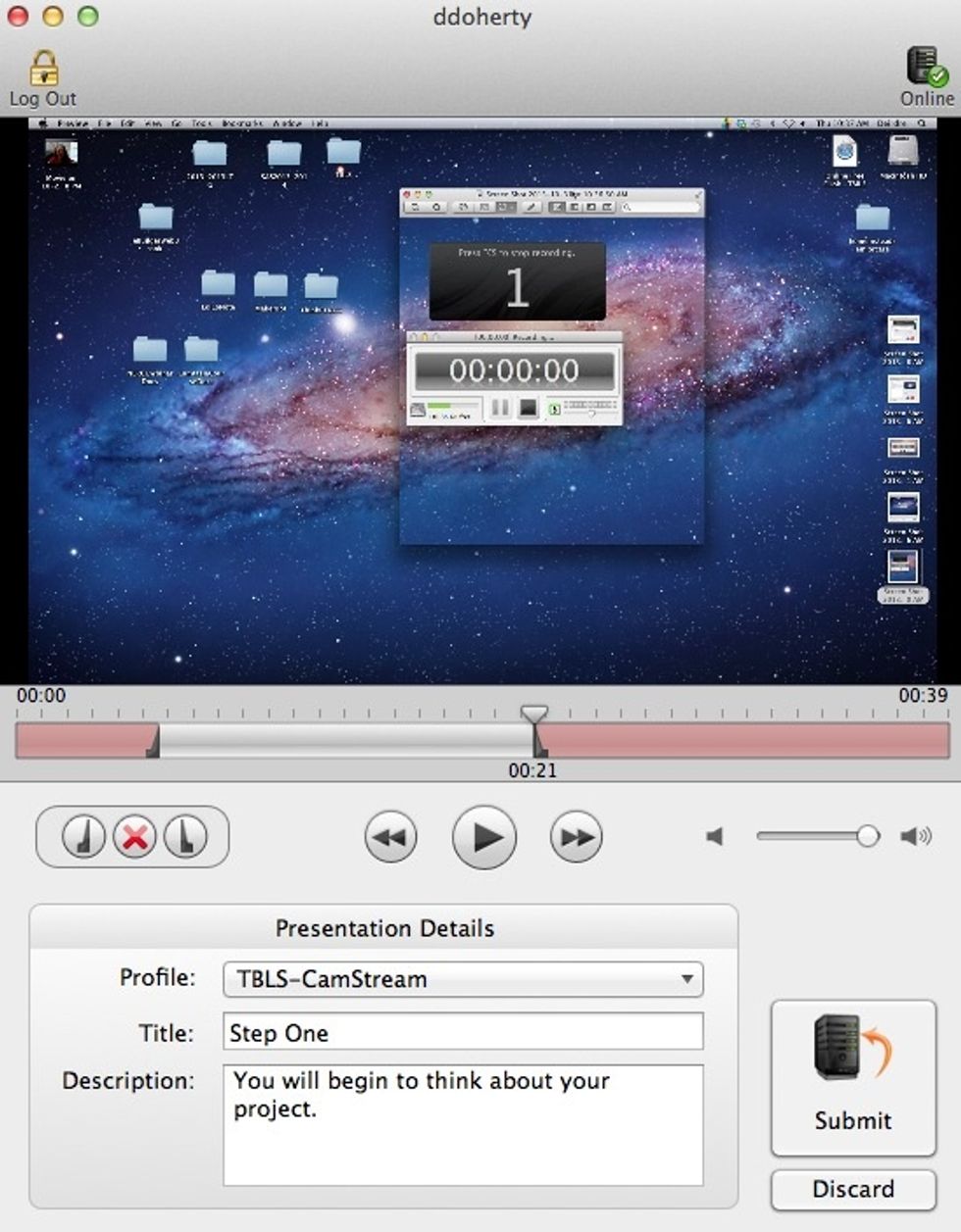Click the low volume speaker icon
Screen dimensions: 961x1232
click(715, 836)
